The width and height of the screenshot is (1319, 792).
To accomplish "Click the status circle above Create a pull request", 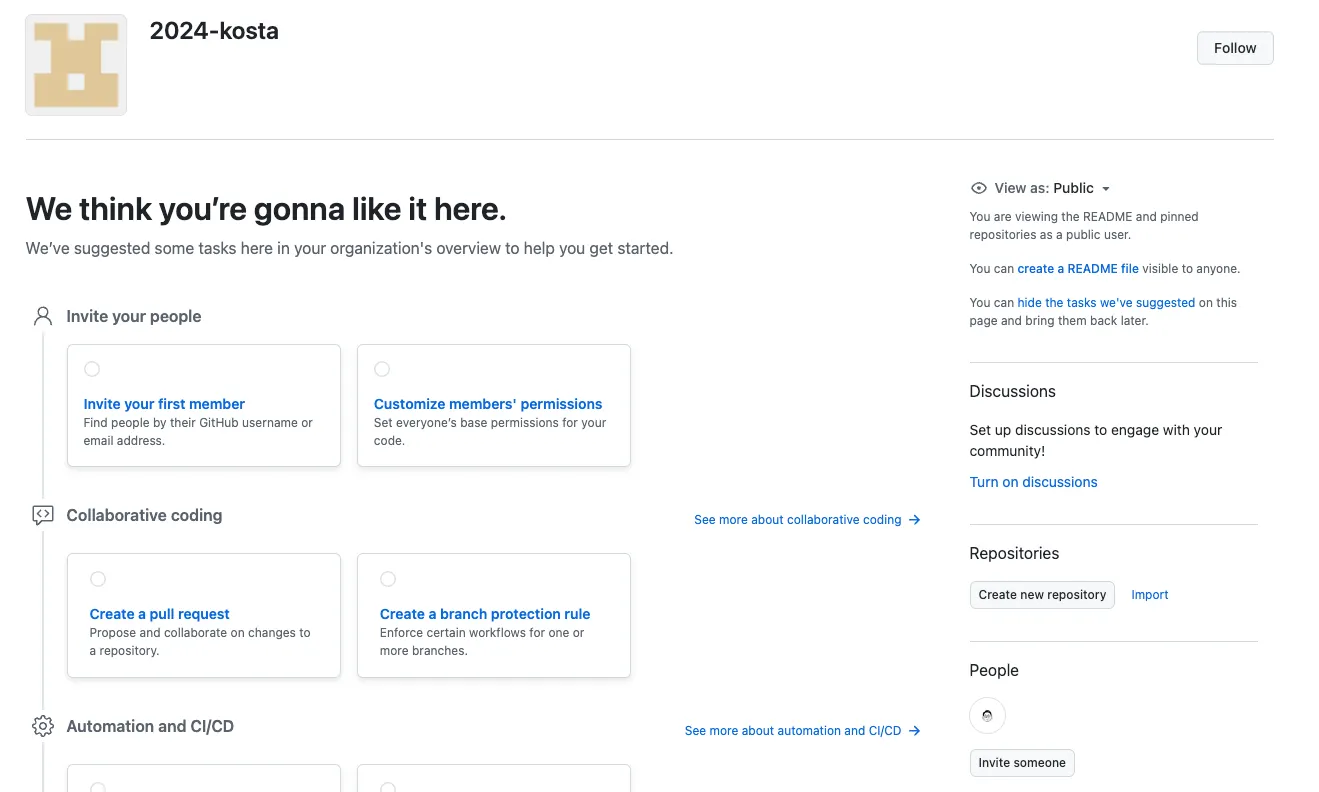I will 98,579.
